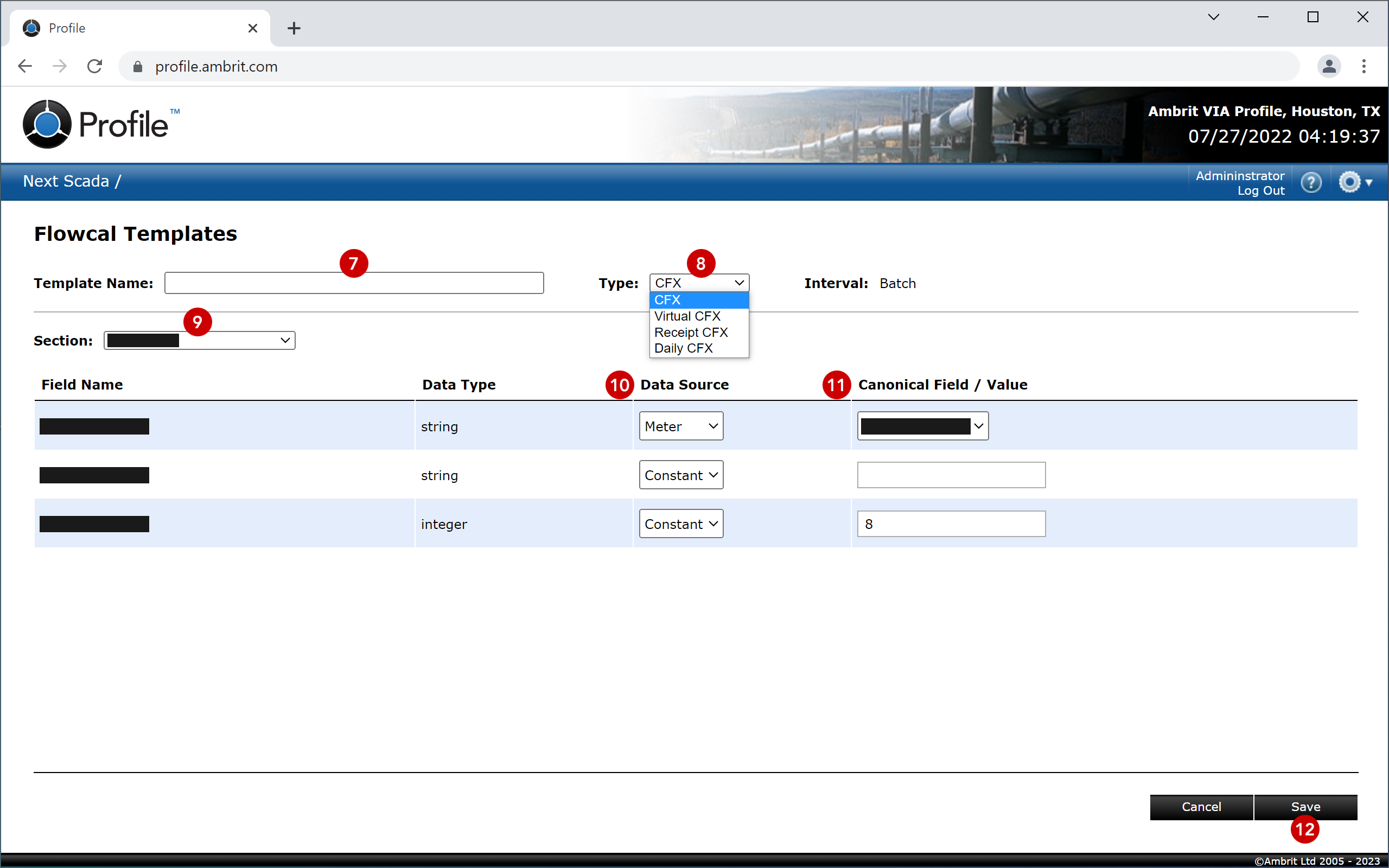Select Daily CFX from the Type list
Screen dimensions: 1389x868
pos(699,348)
